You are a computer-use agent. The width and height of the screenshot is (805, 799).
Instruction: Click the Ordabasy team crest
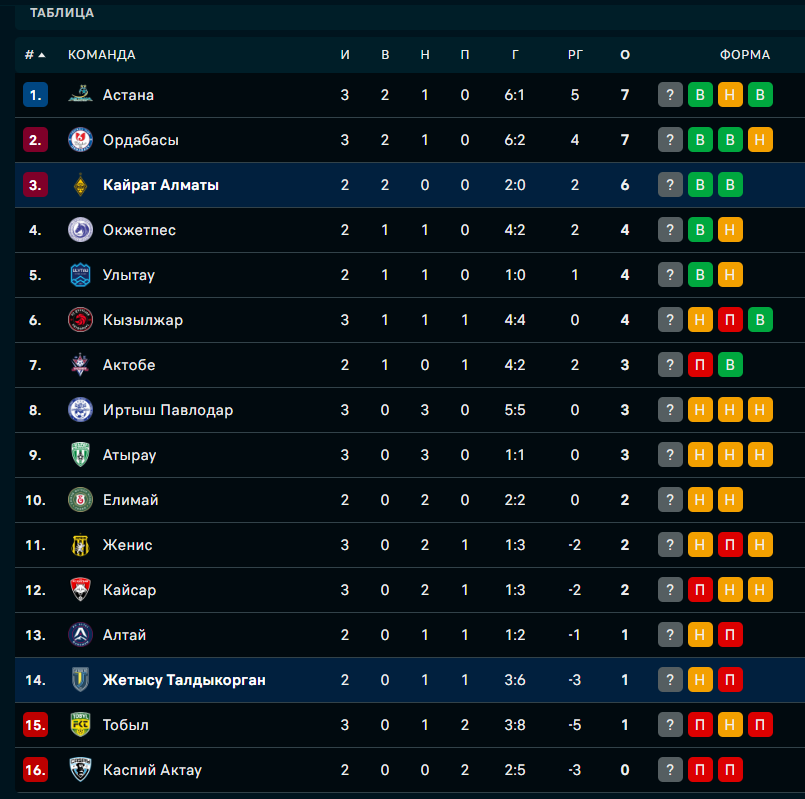(x=80, y=140)
